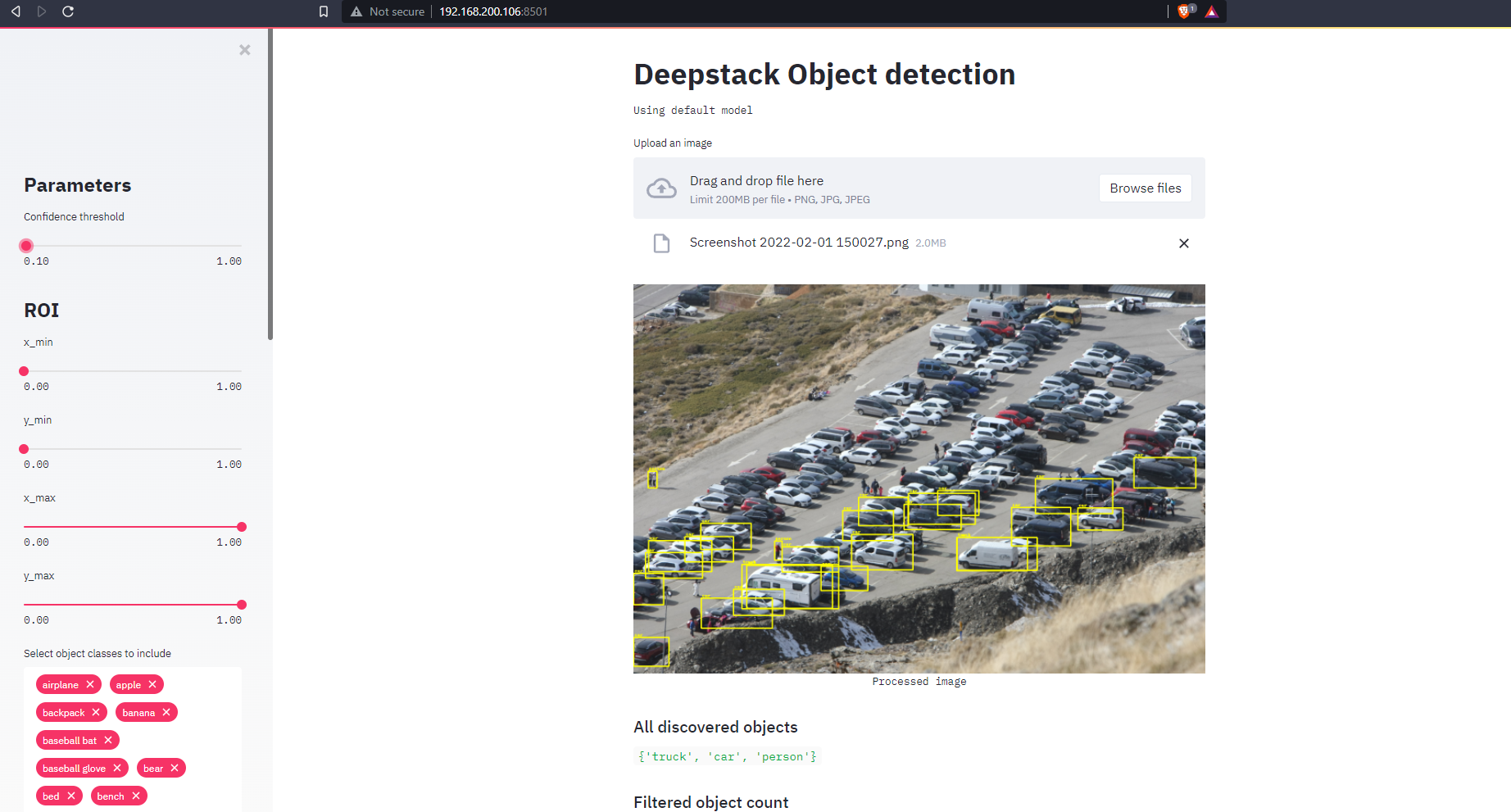
Task: Remove the banana class tag
Action: tap(167, 712)
